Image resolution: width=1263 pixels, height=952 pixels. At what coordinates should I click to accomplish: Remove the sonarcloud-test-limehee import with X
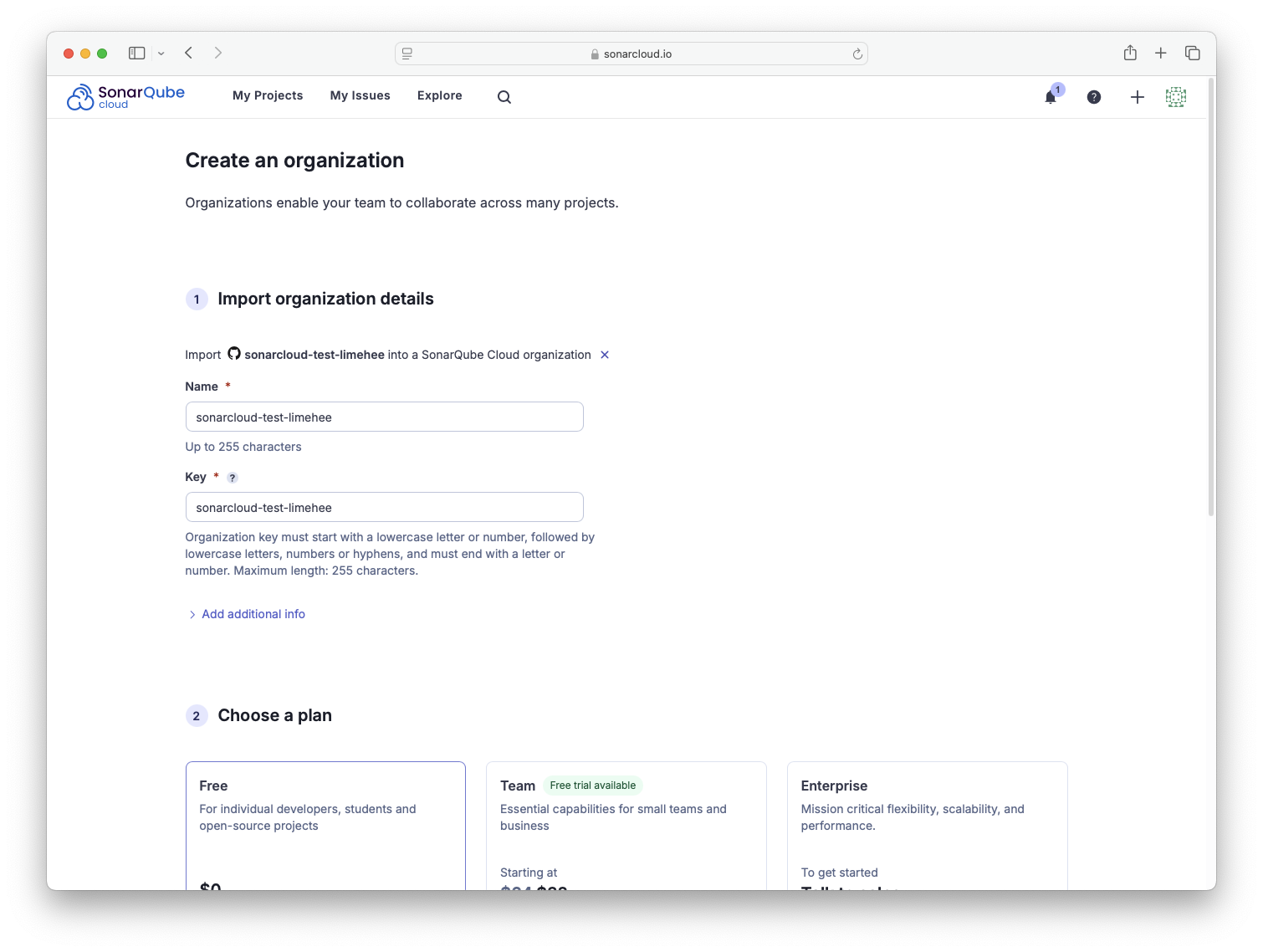605,355
